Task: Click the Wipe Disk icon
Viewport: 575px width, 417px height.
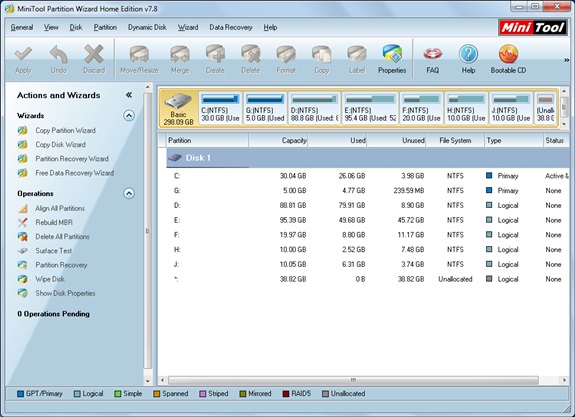Action: [x=23, y=279]
